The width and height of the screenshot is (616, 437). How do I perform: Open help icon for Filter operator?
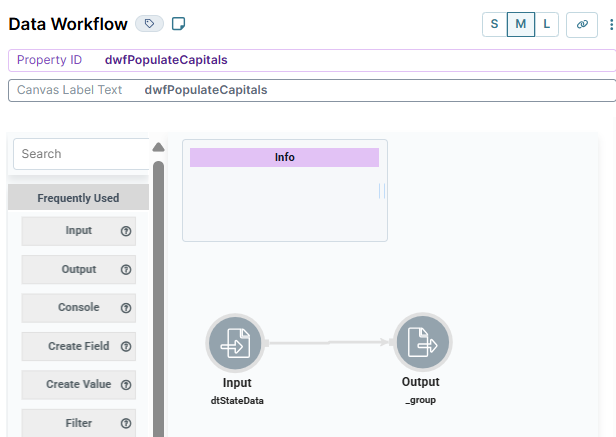click(126, 423)
